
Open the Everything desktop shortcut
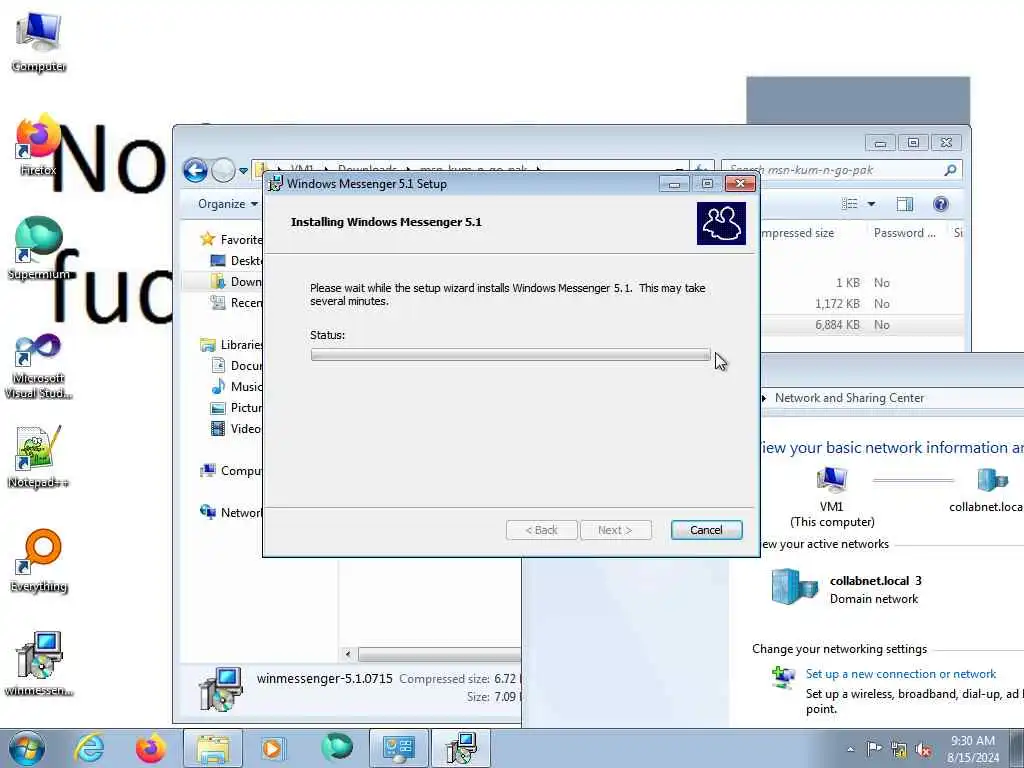click(39, 560)
